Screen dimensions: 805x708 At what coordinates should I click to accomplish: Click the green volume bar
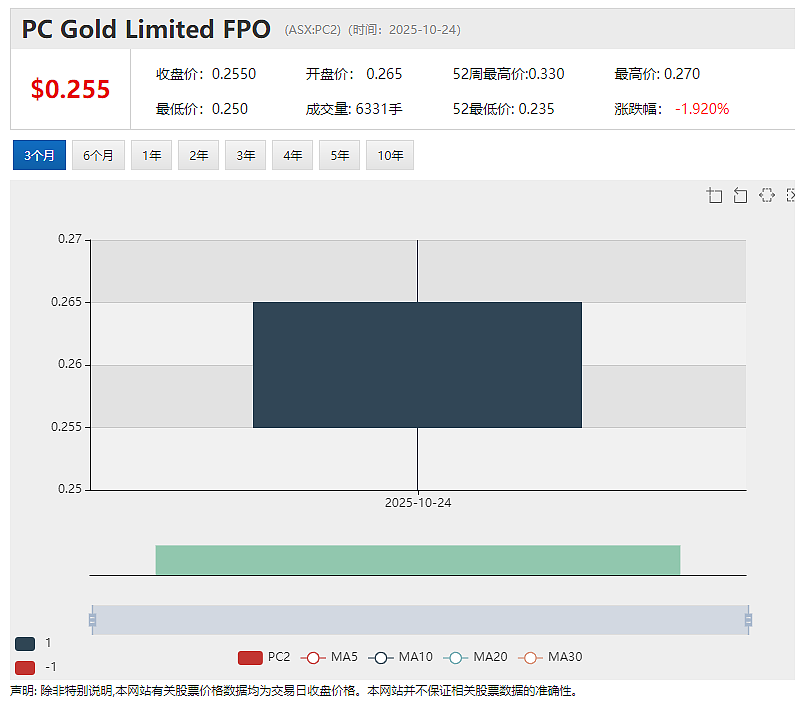click(418, 560)
